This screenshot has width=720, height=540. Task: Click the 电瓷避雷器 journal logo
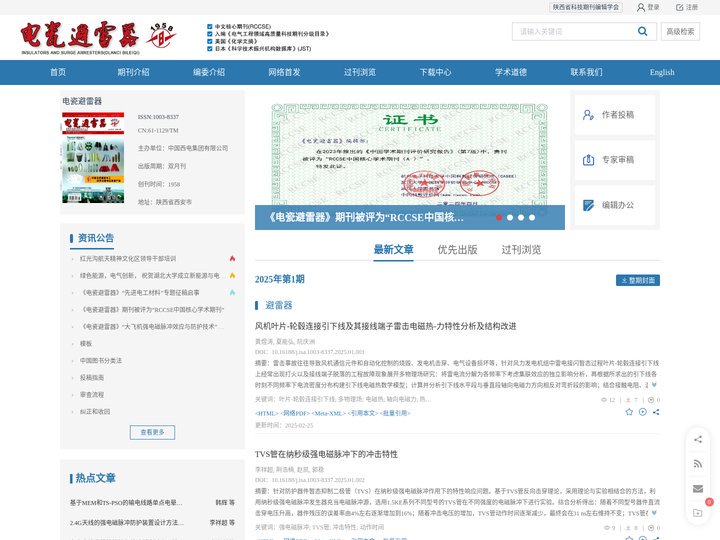[98, 38]
